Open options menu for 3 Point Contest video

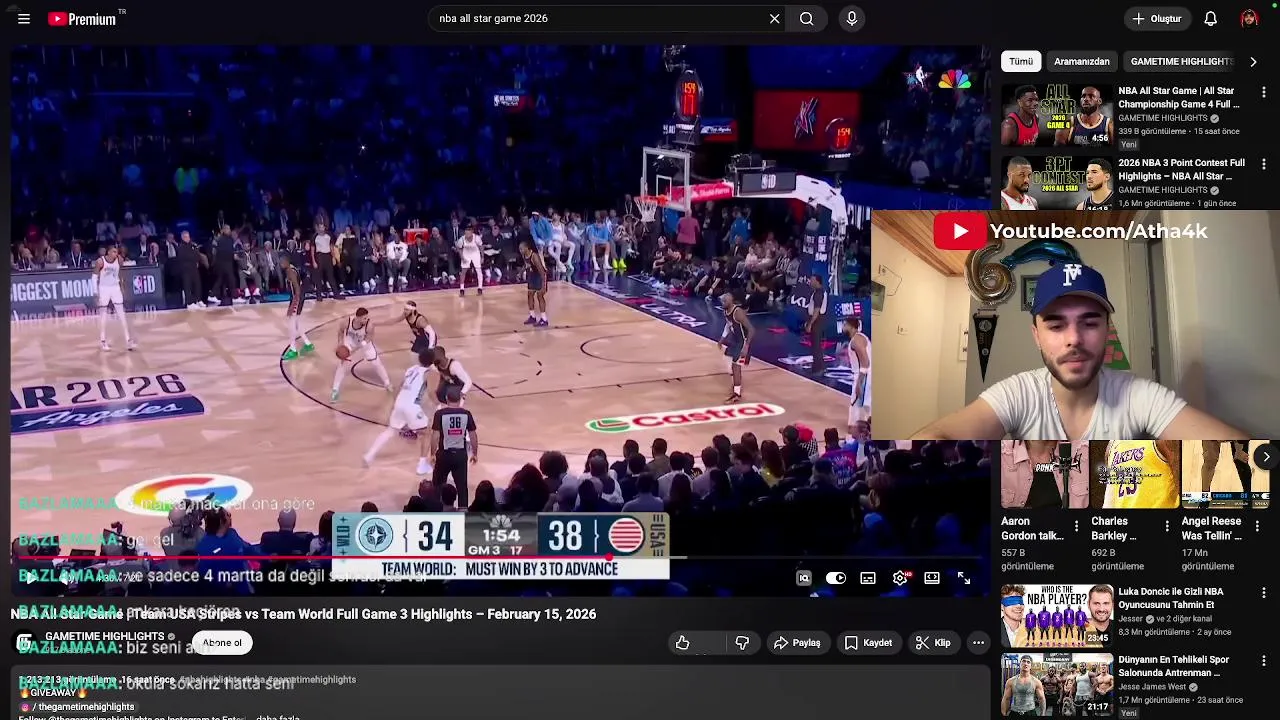click(x=1264, y=164)
